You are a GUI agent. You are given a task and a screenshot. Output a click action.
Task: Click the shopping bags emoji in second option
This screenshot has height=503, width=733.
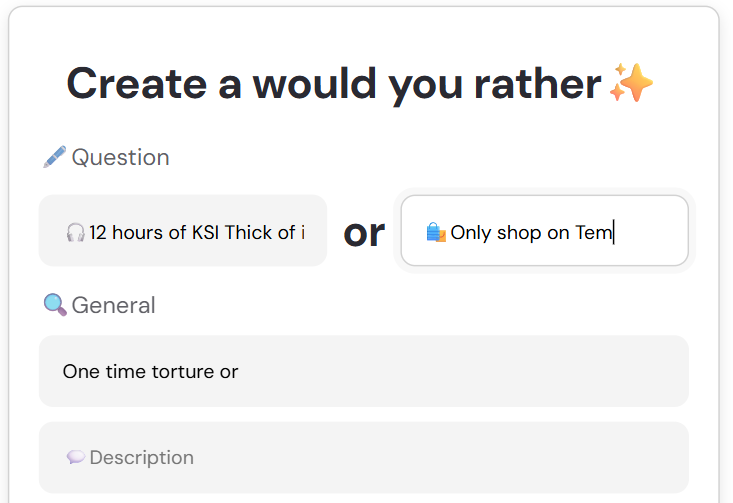(436, 232)
